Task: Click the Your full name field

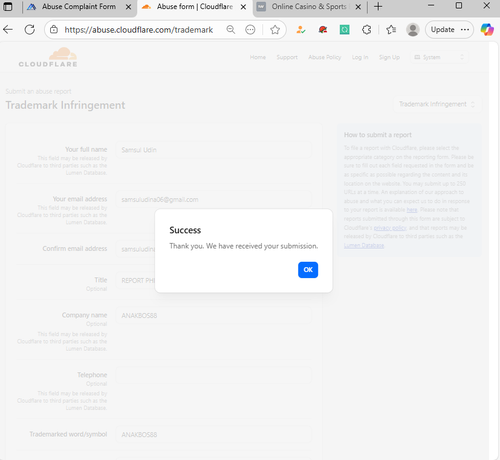Action: click(214, 150)
